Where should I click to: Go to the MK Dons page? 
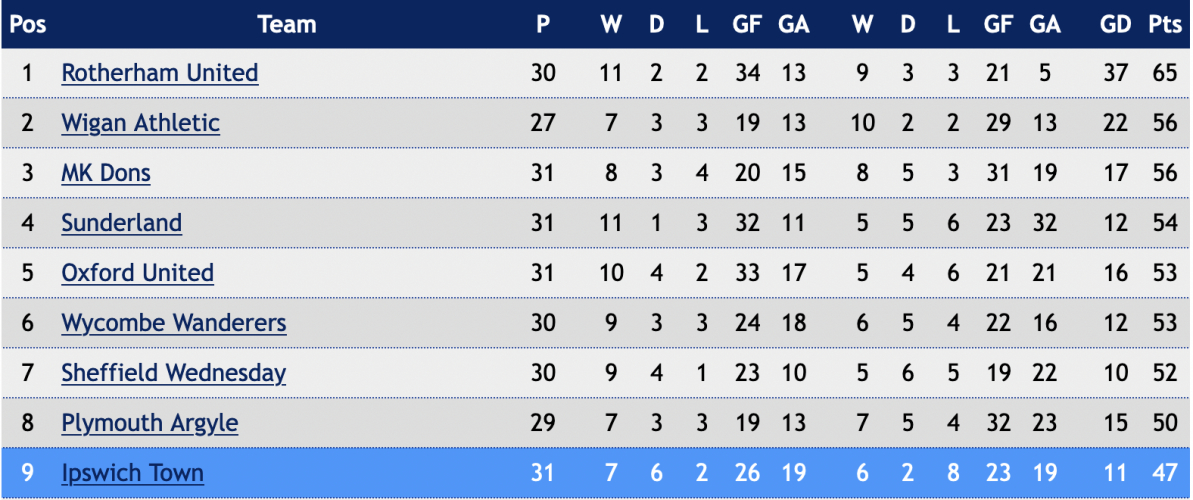click(x=106, y=173)
